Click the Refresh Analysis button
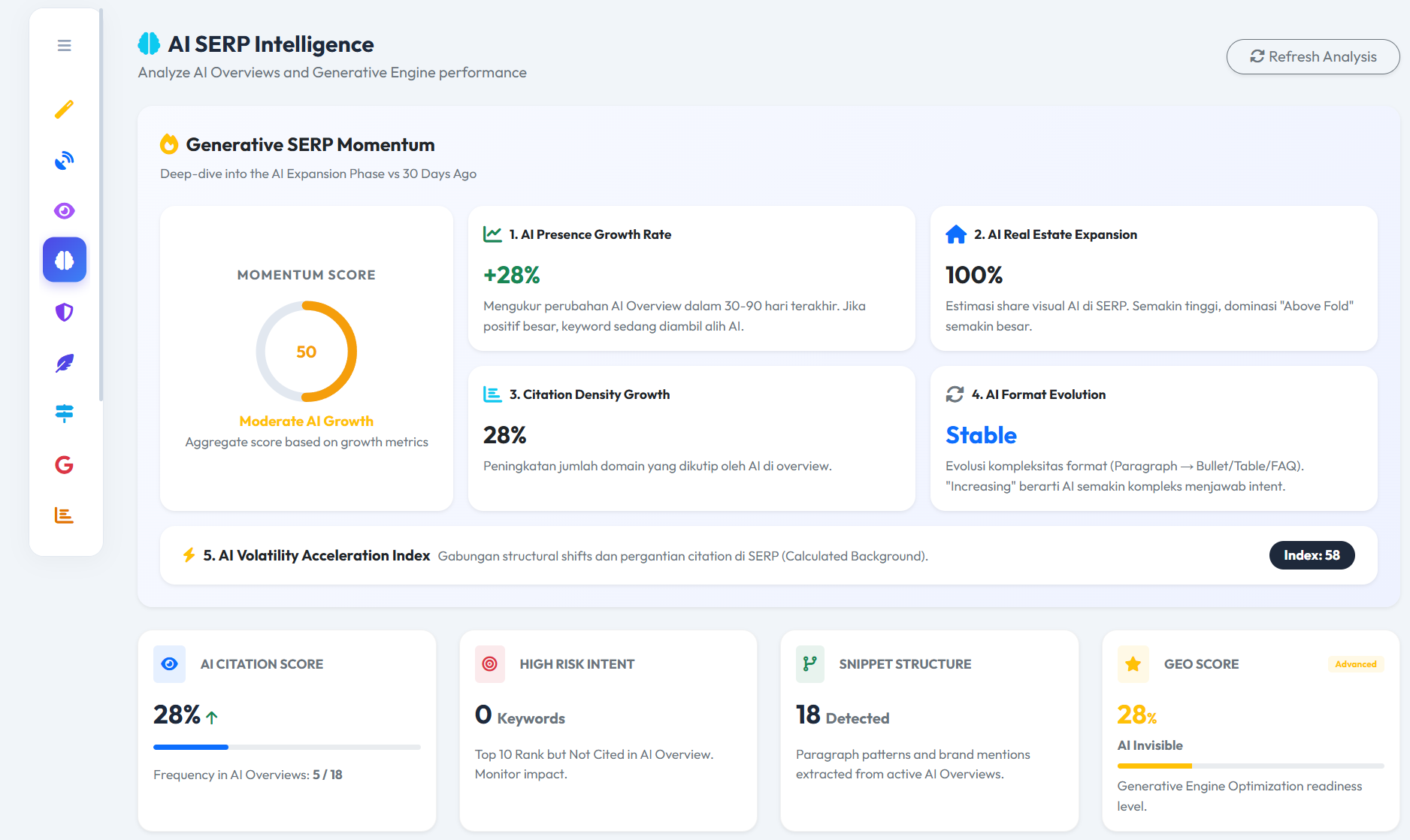1410x840 pixels. [x=1313, y=56]
